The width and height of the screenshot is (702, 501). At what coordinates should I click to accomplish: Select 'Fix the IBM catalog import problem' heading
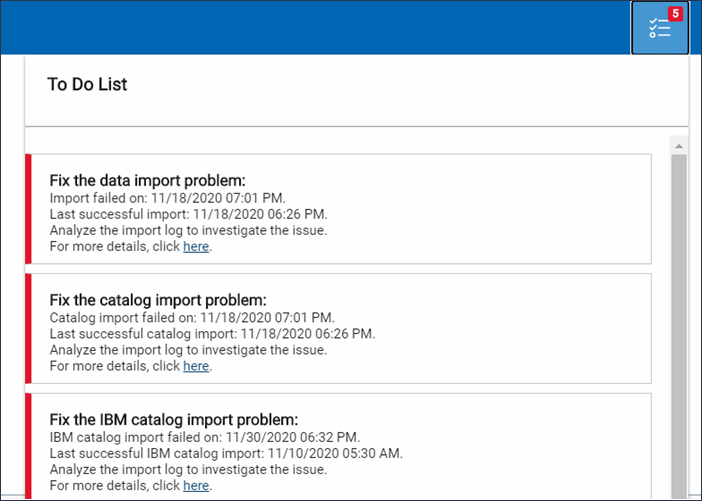click(174, 419)
